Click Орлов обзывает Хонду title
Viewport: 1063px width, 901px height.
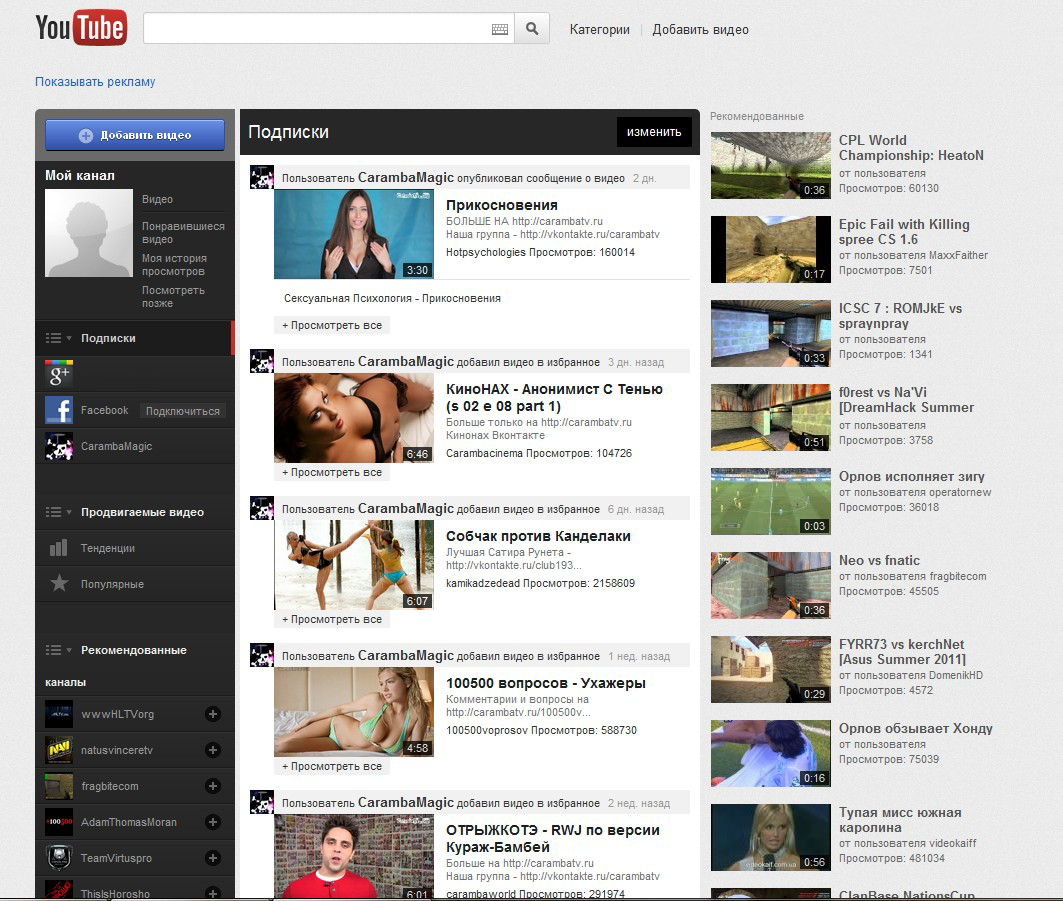[x=916, y=728]
